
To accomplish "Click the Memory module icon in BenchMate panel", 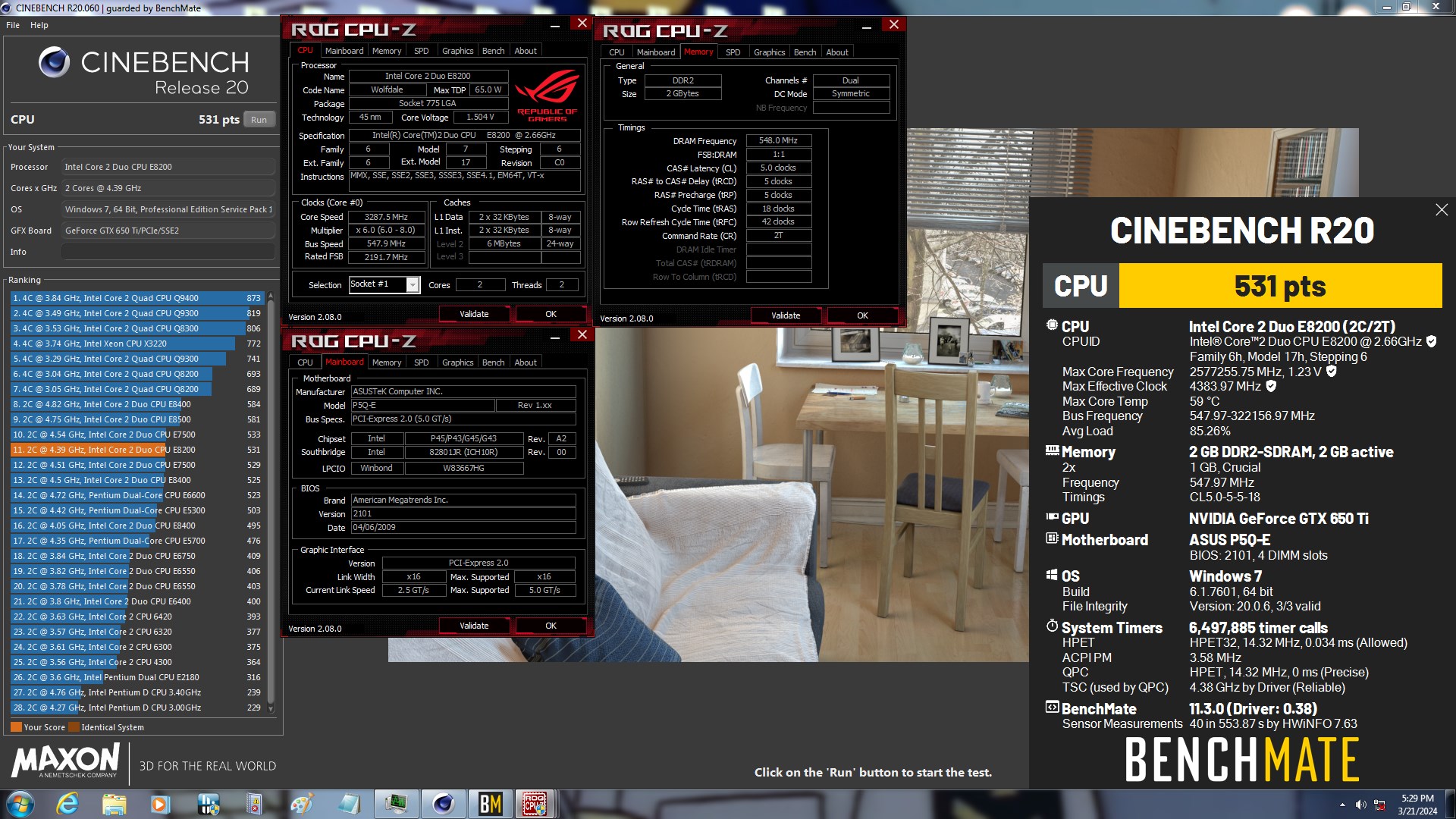I will tap(1052, 450).
